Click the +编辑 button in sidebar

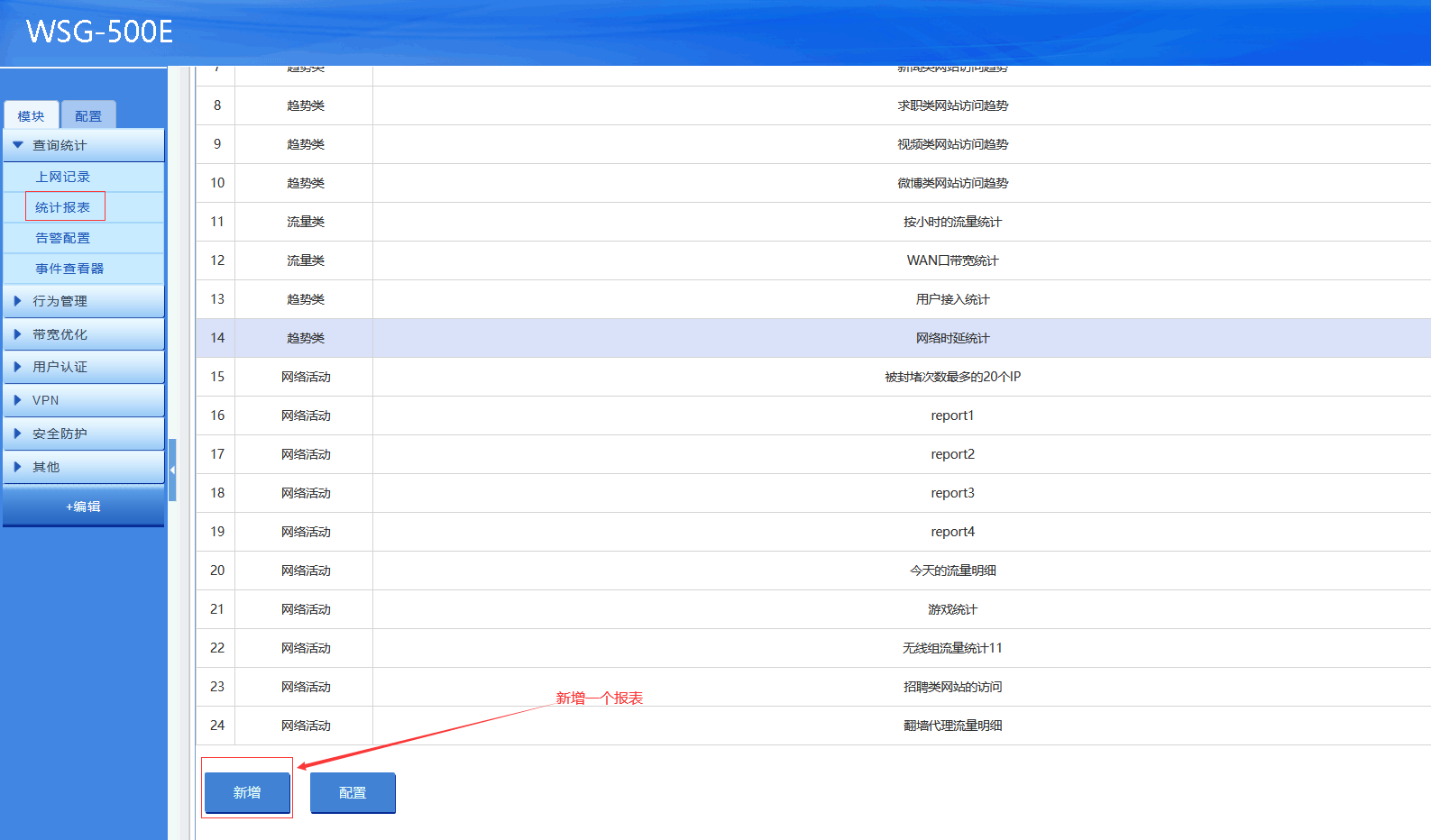click(x=83, y=507)
